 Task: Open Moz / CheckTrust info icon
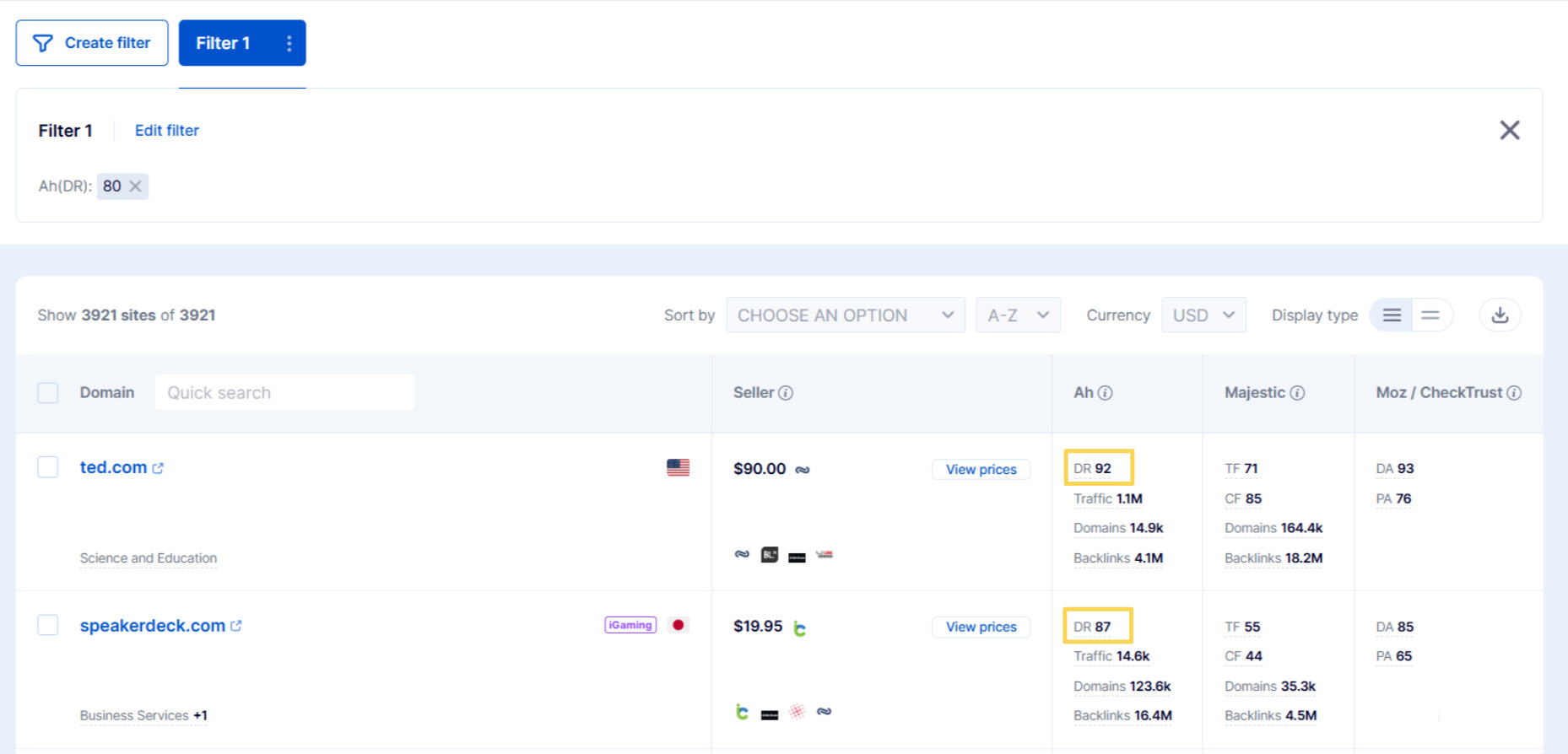(x=1514, y=393)
